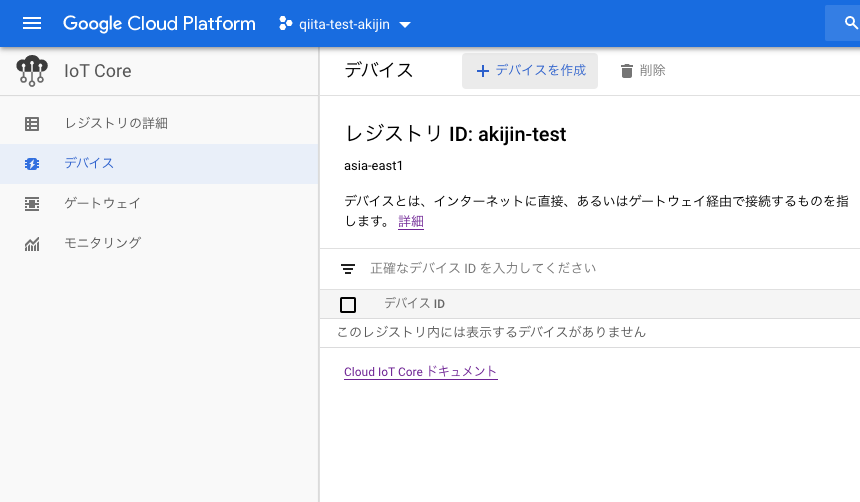Click the IoT Core product title
This screenshot has width=860, height=502.
click(x=98, y=71)
